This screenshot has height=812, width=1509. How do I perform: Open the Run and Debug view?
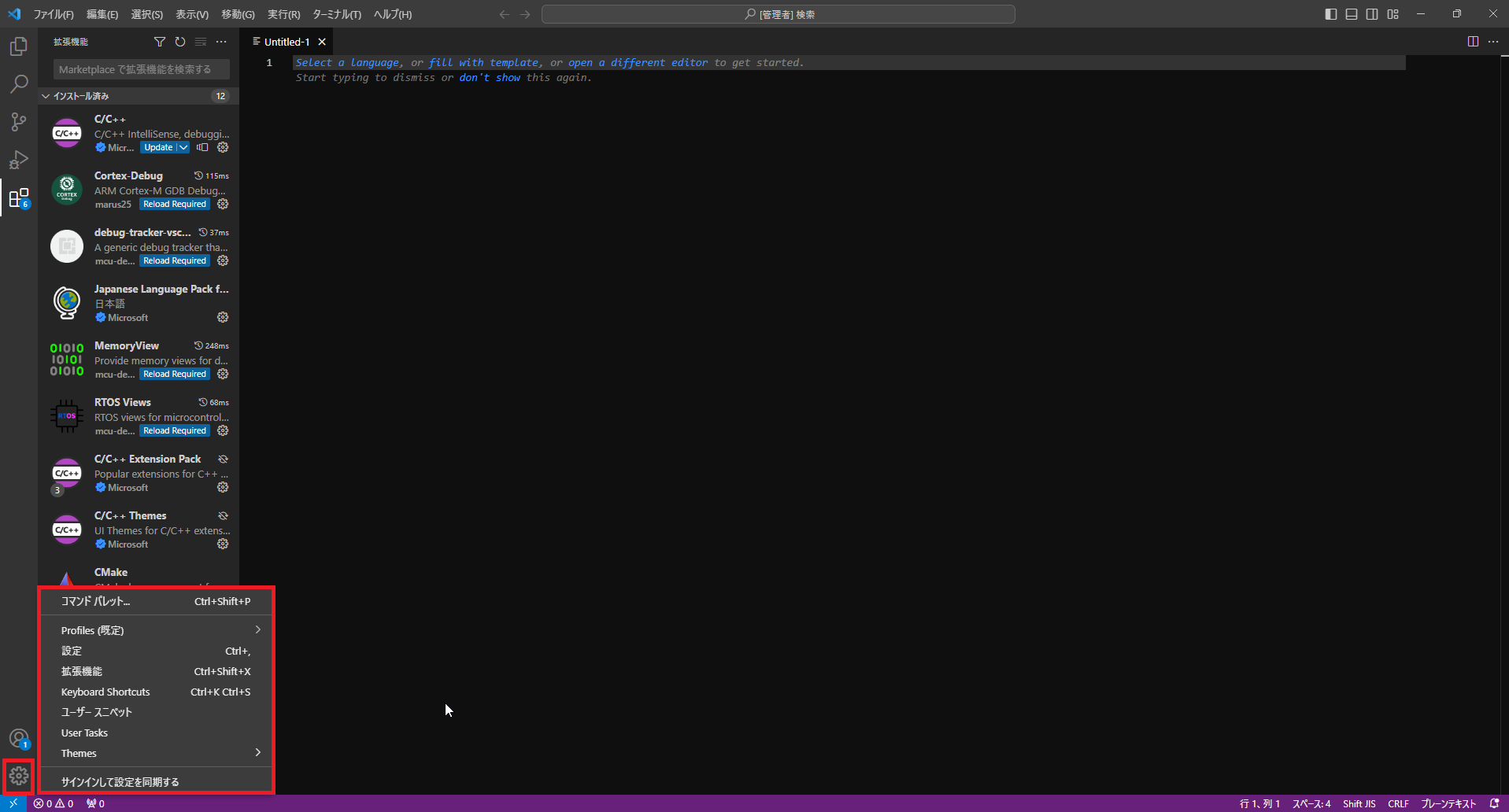[x=19, y=160]
